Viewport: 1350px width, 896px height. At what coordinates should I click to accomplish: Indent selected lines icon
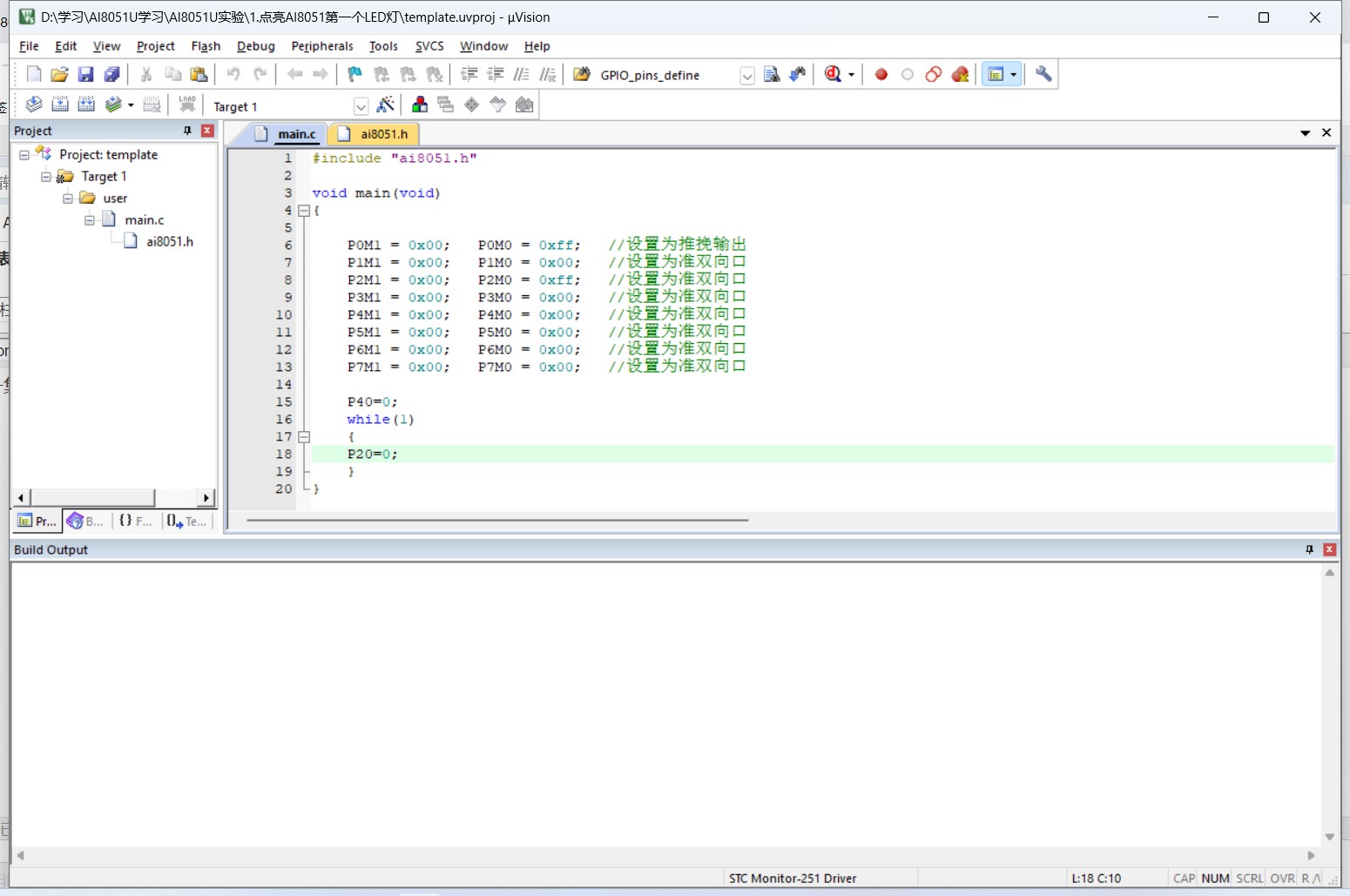(x=469, y=75)
